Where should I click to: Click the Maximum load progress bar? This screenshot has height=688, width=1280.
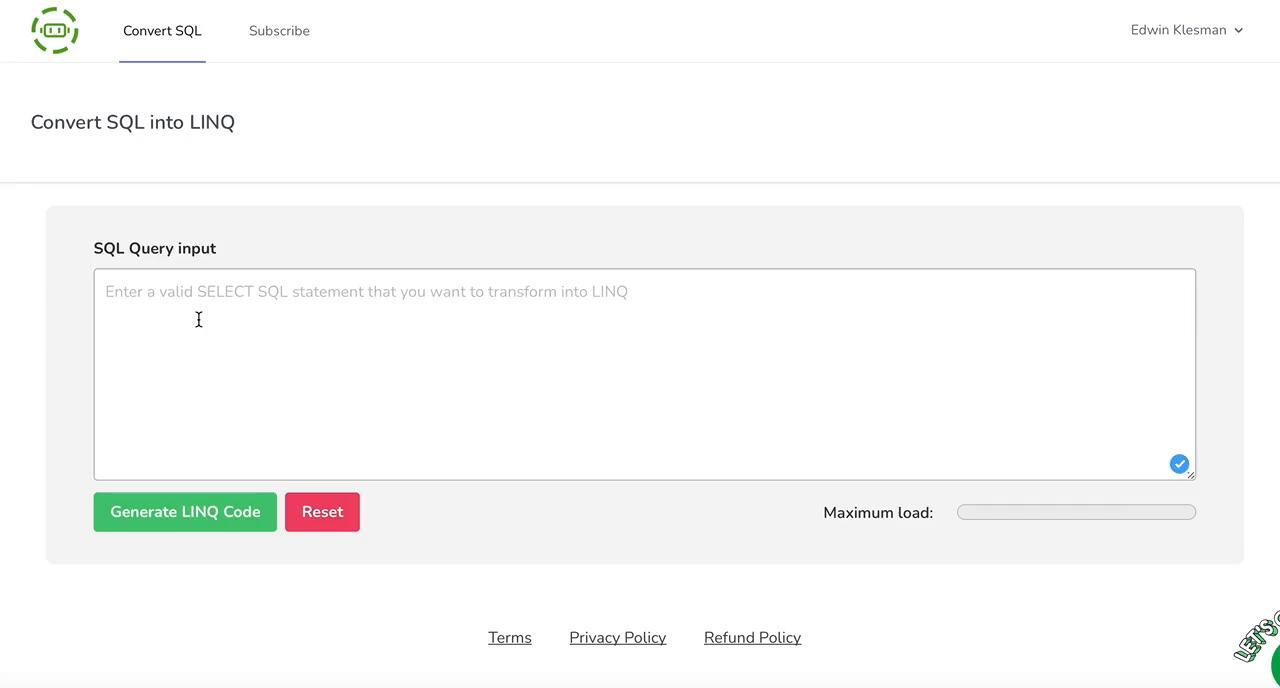coord(1076,512)
